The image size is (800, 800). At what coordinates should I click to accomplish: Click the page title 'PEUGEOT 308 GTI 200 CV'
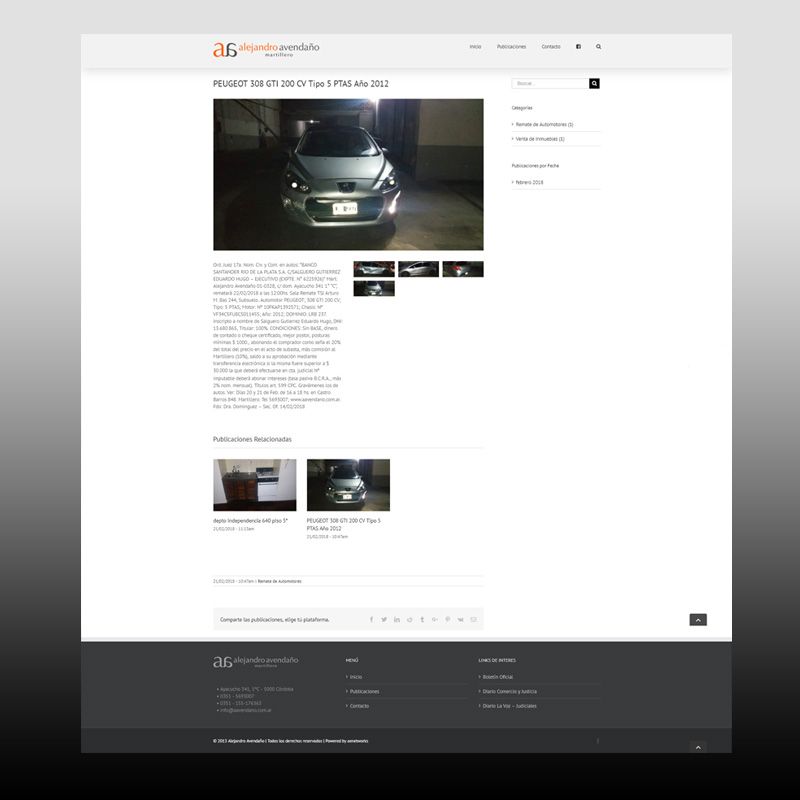click(x=301, y=84)
